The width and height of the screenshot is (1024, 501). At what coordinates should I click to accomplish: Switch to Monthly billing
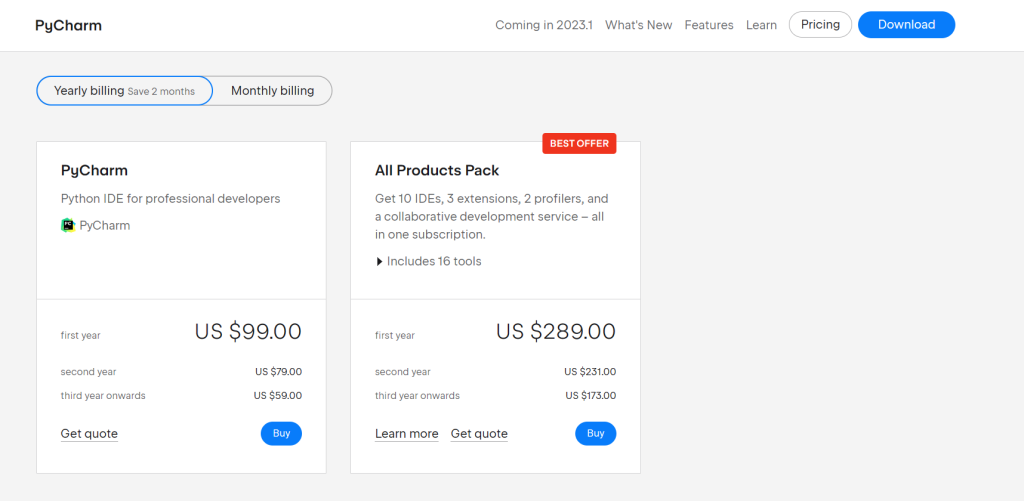(272, 91)
